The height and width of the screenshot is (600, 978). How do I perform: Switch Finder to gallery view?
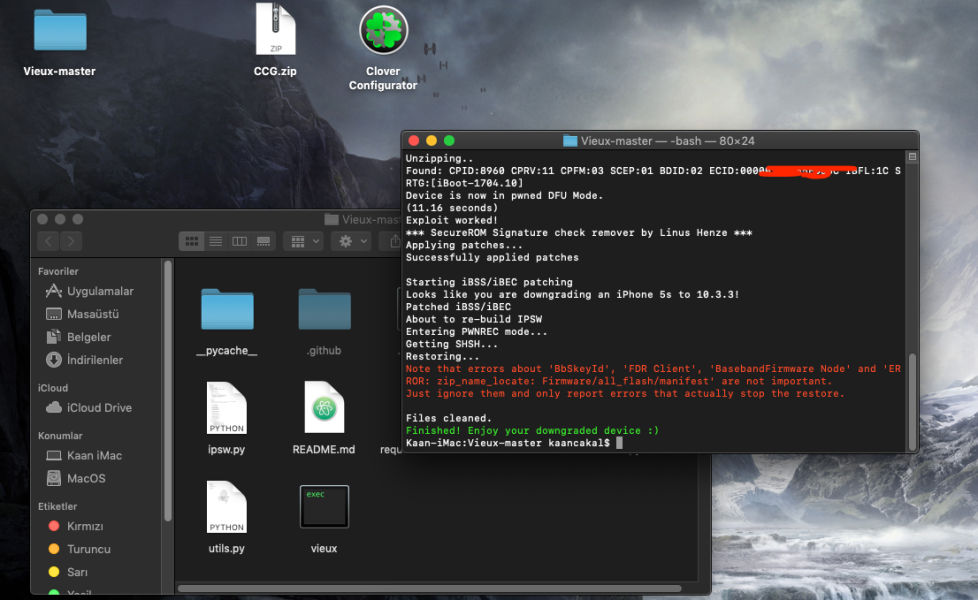pyautogui.click(x=264, y=241)
